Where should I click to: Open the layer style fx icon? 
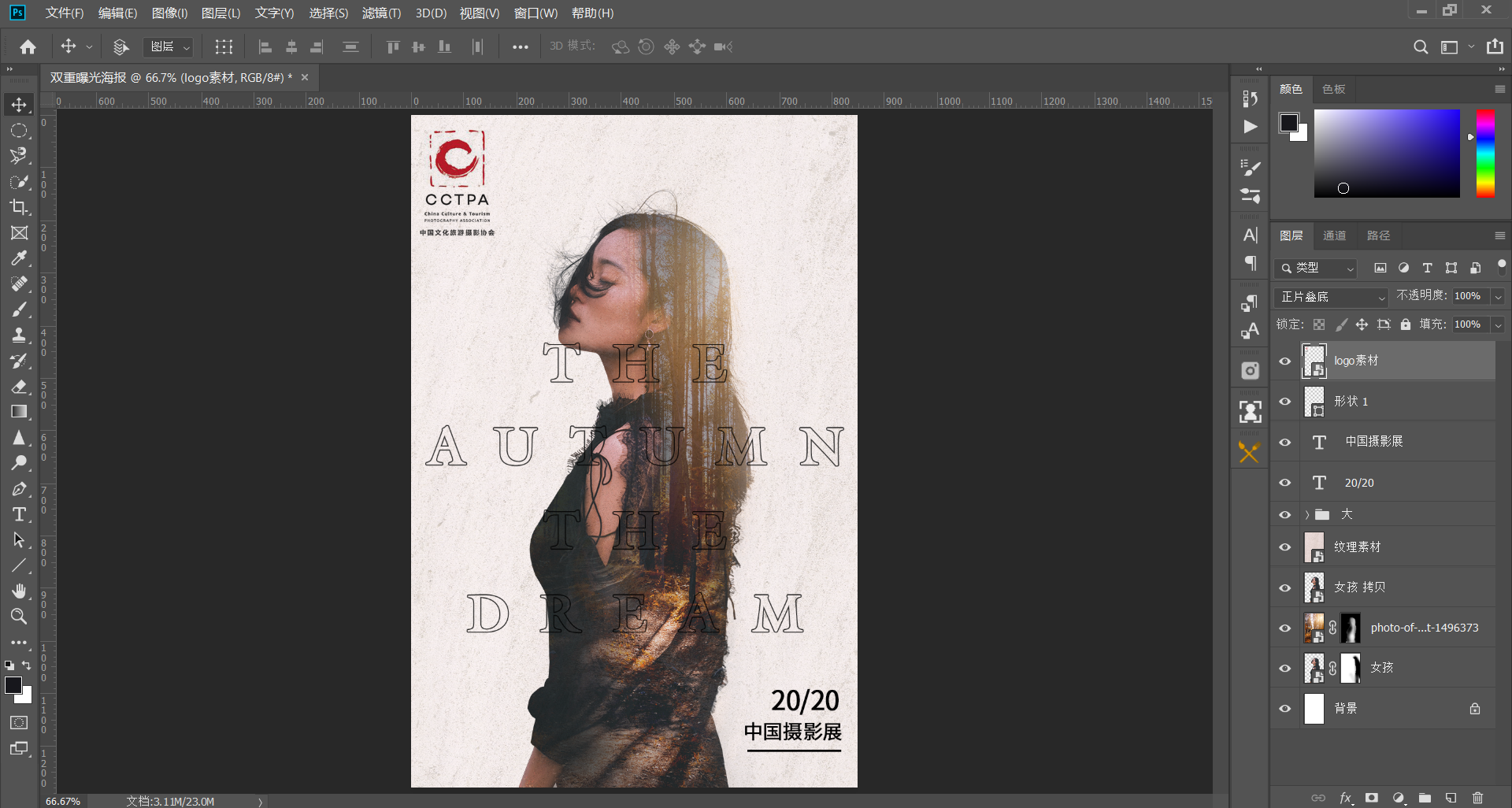[x=1346, y=798]
